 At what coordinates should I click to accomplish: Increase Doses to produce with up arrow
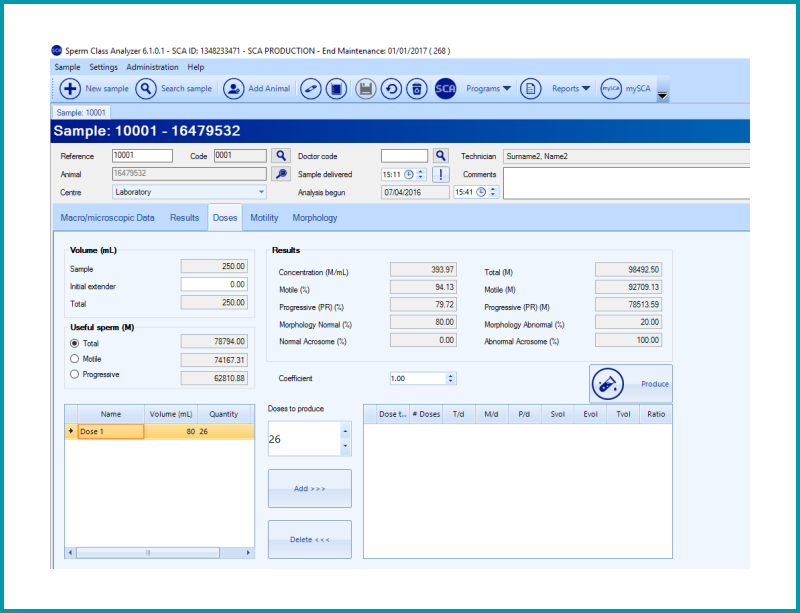(x=345, y=432)
